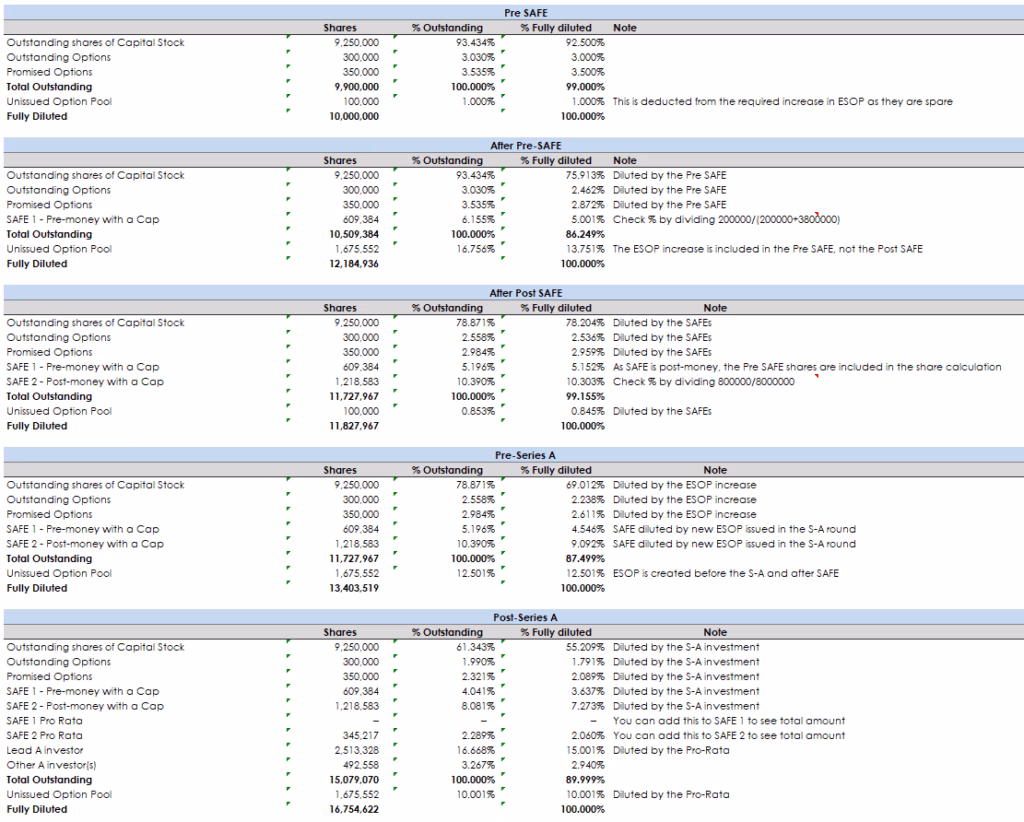This screenshot has width=1024, height=822.
Task: Select the 13,403,519 fully diluted shares cell
Action: pyautogui.click(x=353, y=588)
